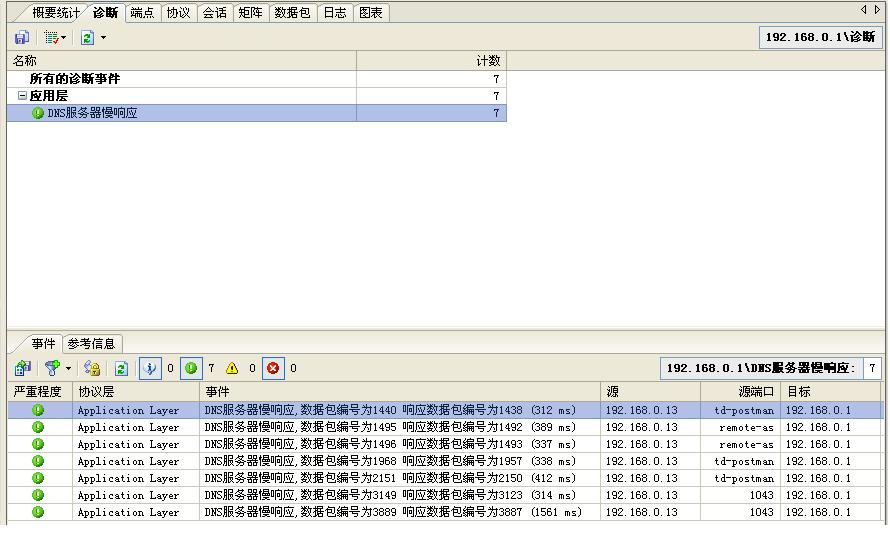890x538 pixels.
Task: Open the 参考信息 tab in lower pane
Action: point(91,343)
